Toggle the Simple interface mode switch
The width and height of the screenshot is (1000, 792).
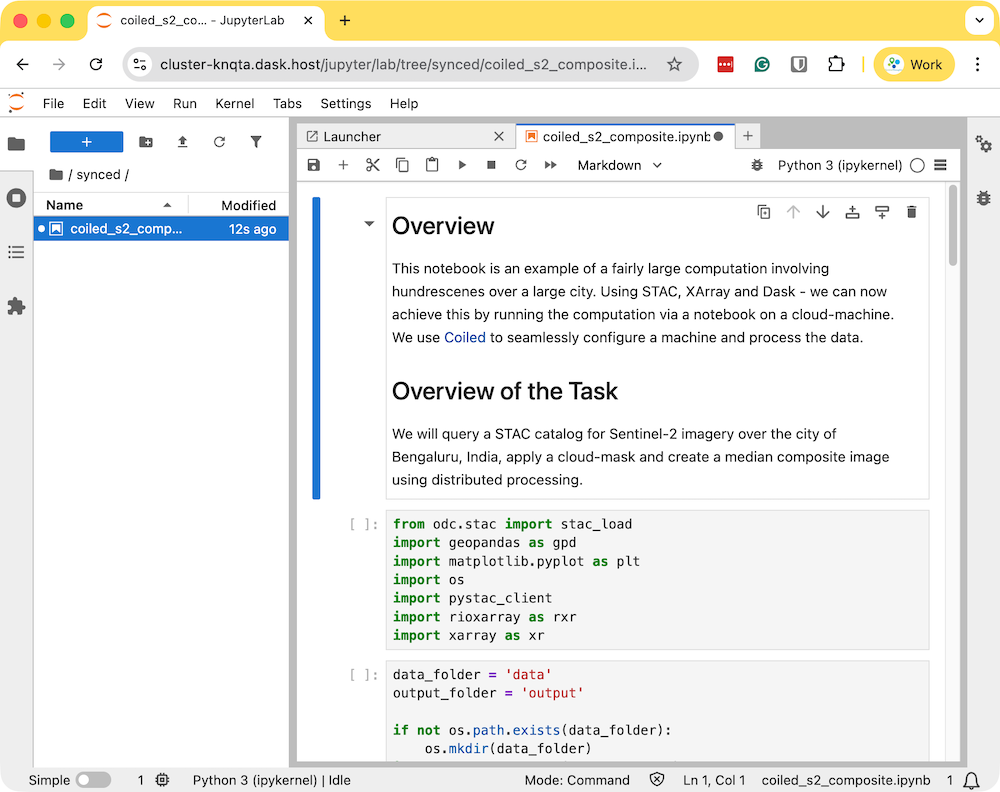93,780
